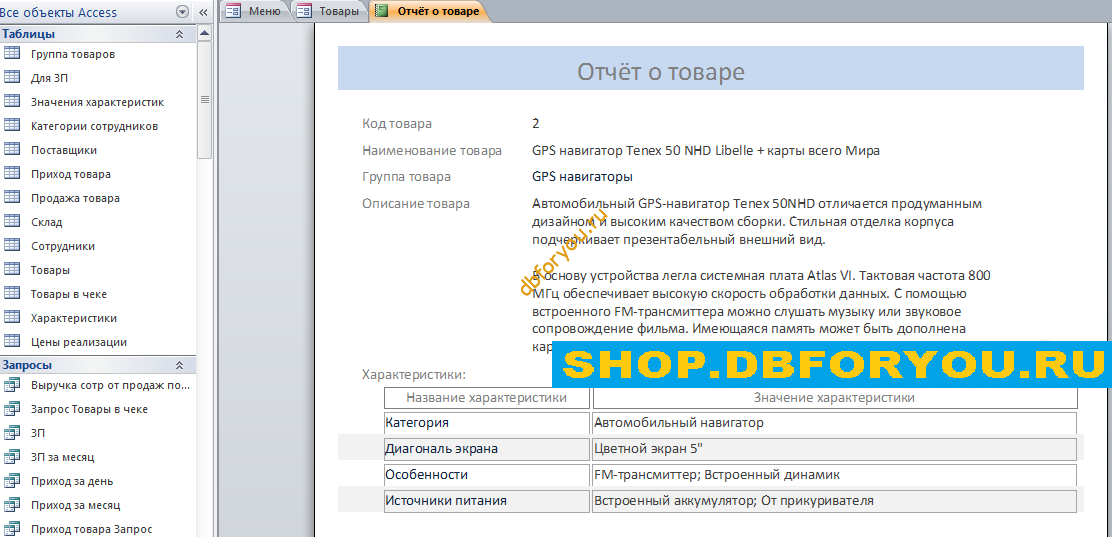Switch to the Товары document tab
The height and width of the screenshot is (537, 1112).
330,11
